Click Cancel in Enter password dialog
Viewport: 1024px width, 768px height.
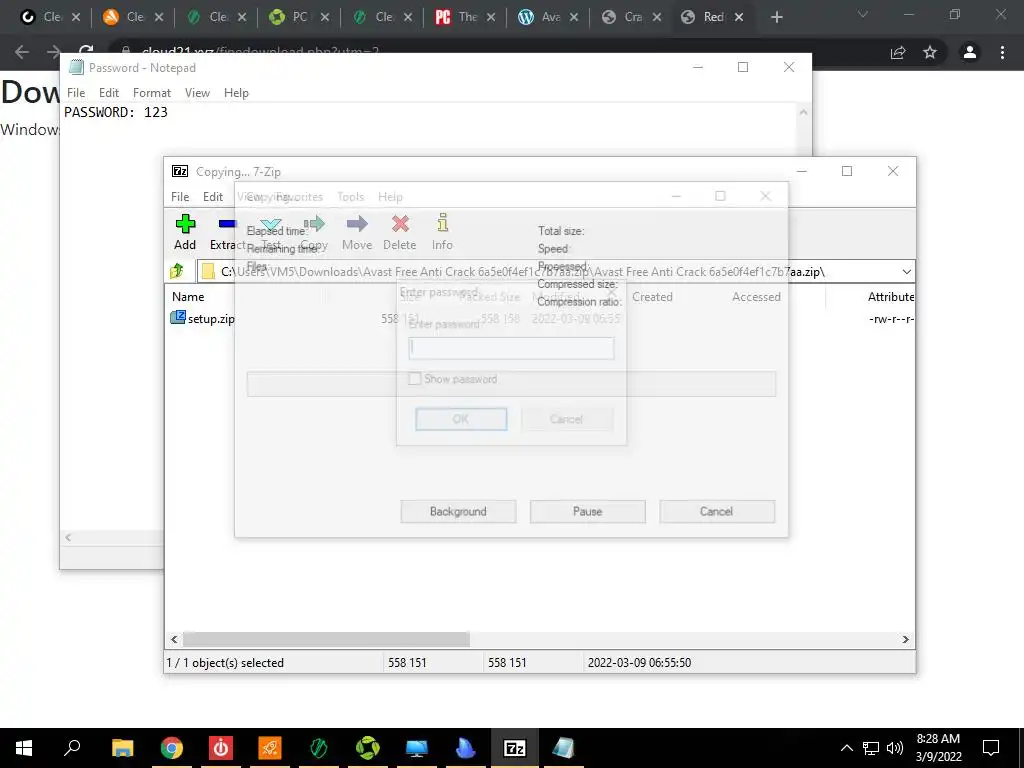(x=566, y=419)
